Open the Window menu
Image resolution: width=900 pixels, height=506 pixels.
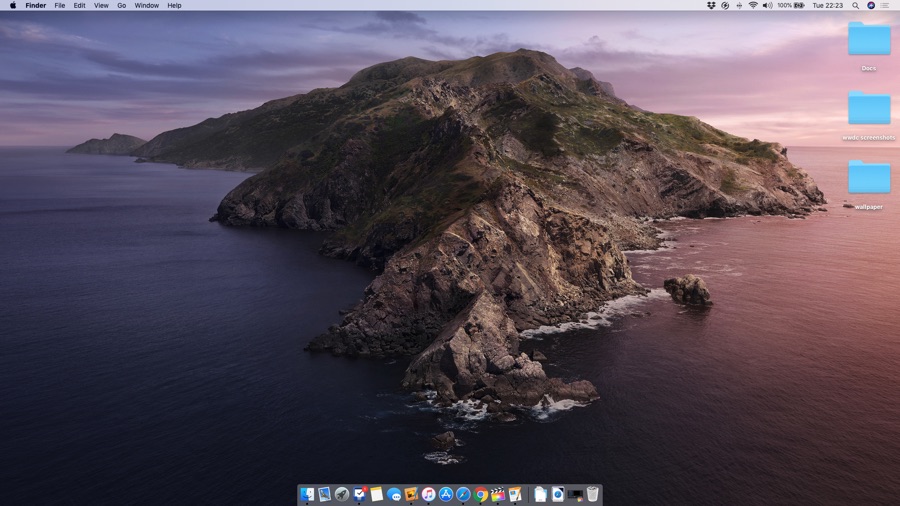pos(146,5)
